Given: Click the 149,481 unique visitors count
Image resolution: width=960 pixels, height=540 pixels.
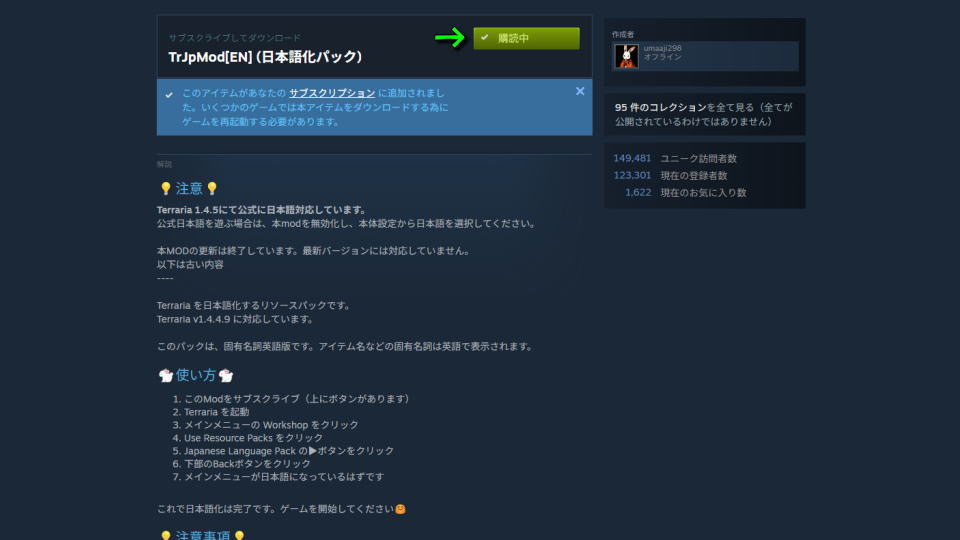Looking at the screenshot, I should coord(632,159).
